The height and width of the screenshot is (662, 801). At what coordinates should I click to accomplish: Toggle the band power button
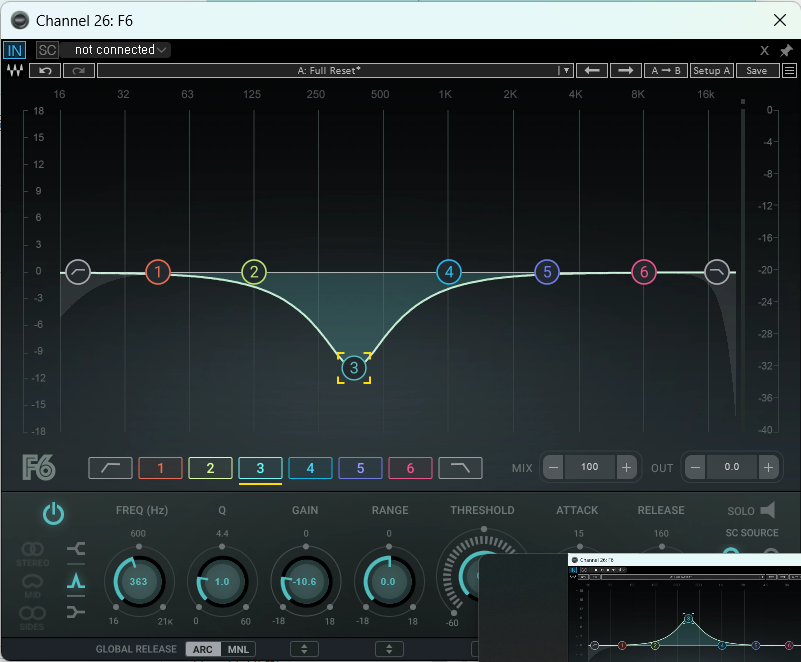53,514
